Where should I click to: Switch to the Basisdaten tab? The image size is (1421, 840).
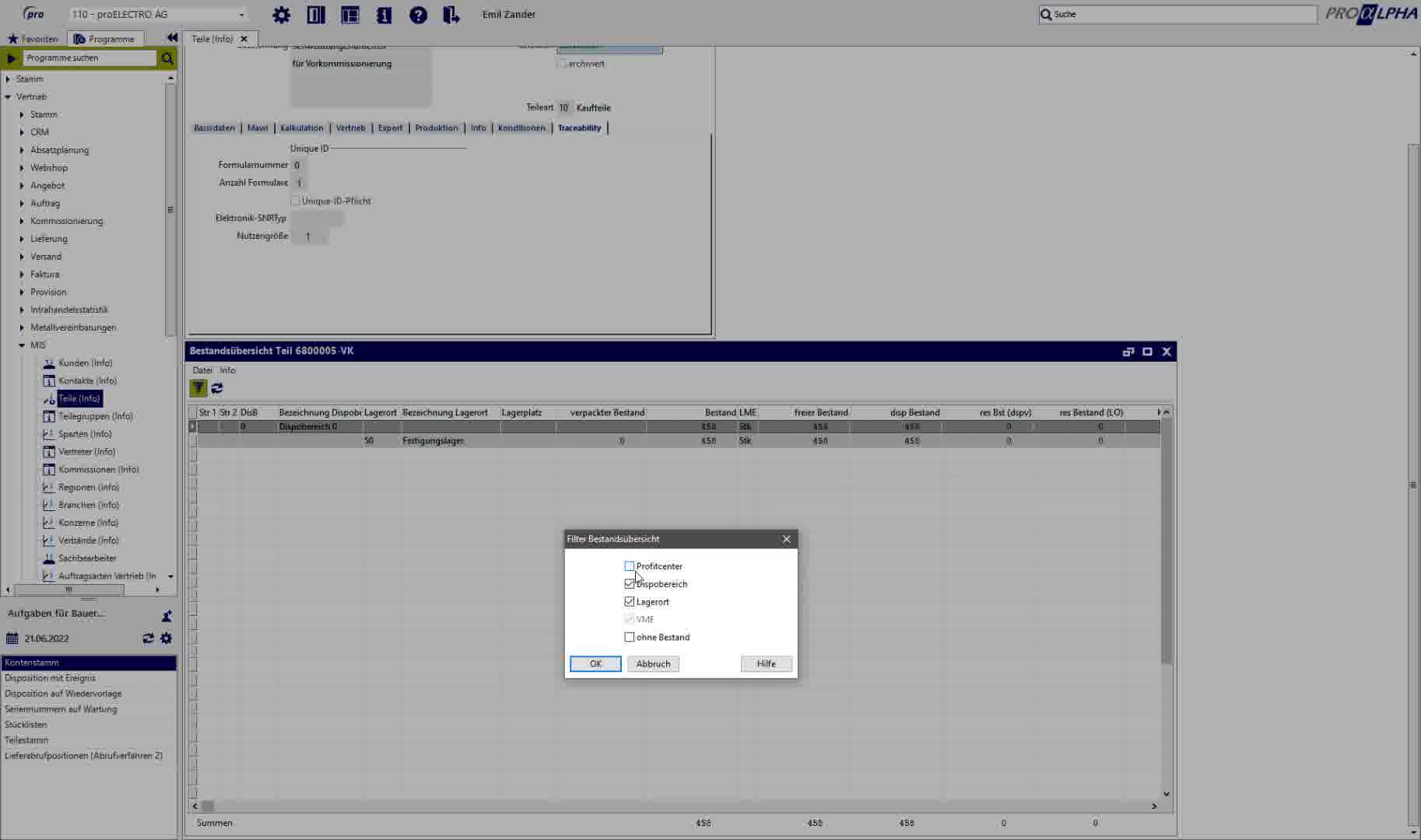(214, 128)
